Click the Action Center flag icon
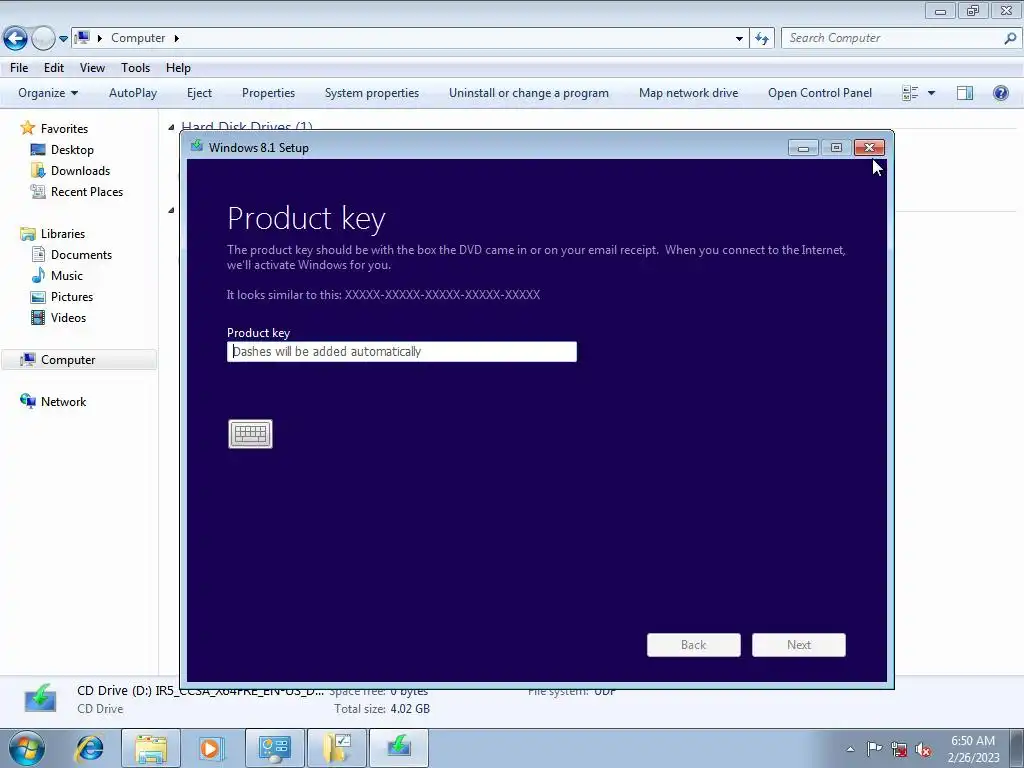Image resolution: width=1024 pixels, height=768 pixels. tap(874, 749)
